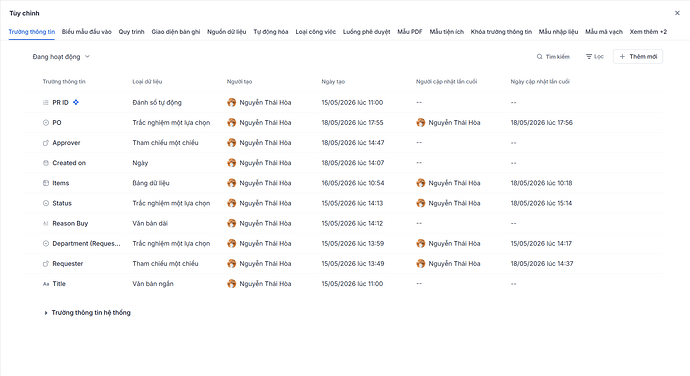Screen dimensions: 690x376
Task: Switch to the Mẫu PDF tab
Action: [x=410, y=32]
